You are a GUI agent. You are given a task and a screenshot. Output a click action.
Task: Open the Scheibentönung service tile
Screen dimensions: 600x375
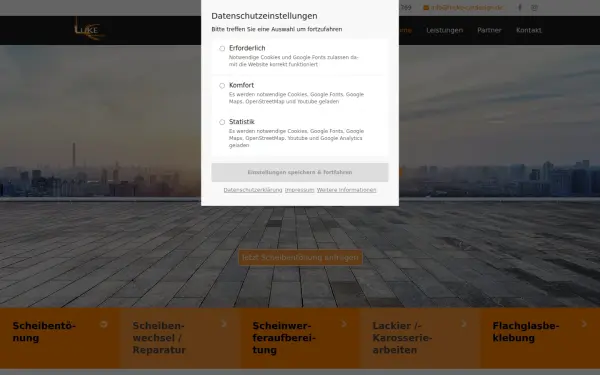coord(60,338)
